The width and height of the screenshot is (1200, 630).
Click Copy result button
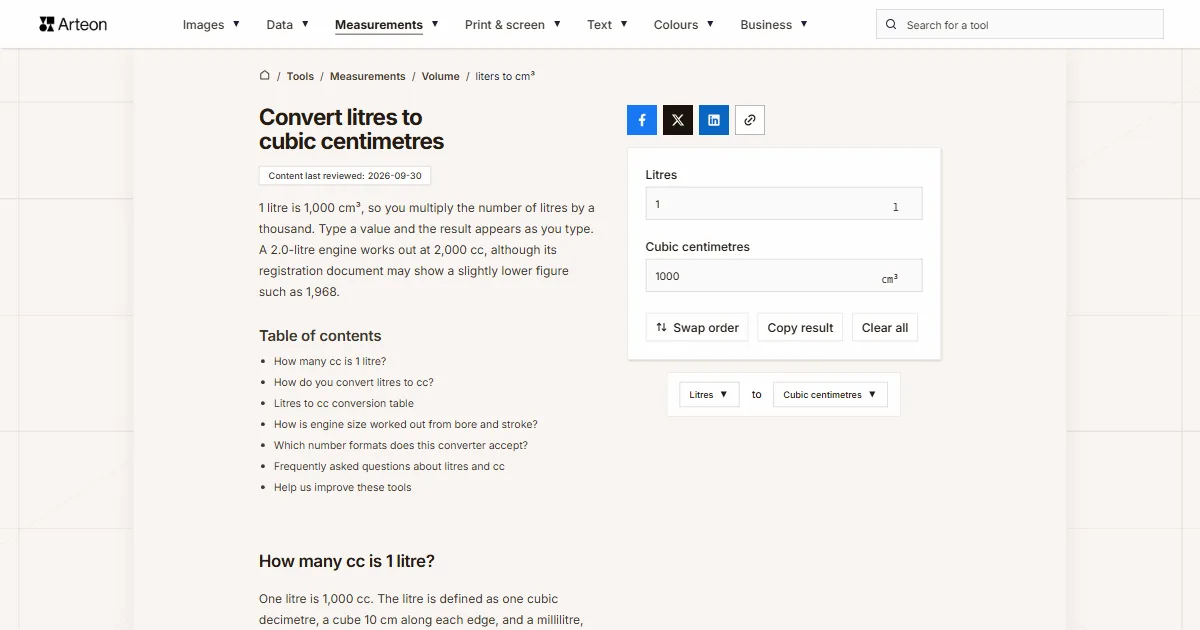click(x=800, y=328)
